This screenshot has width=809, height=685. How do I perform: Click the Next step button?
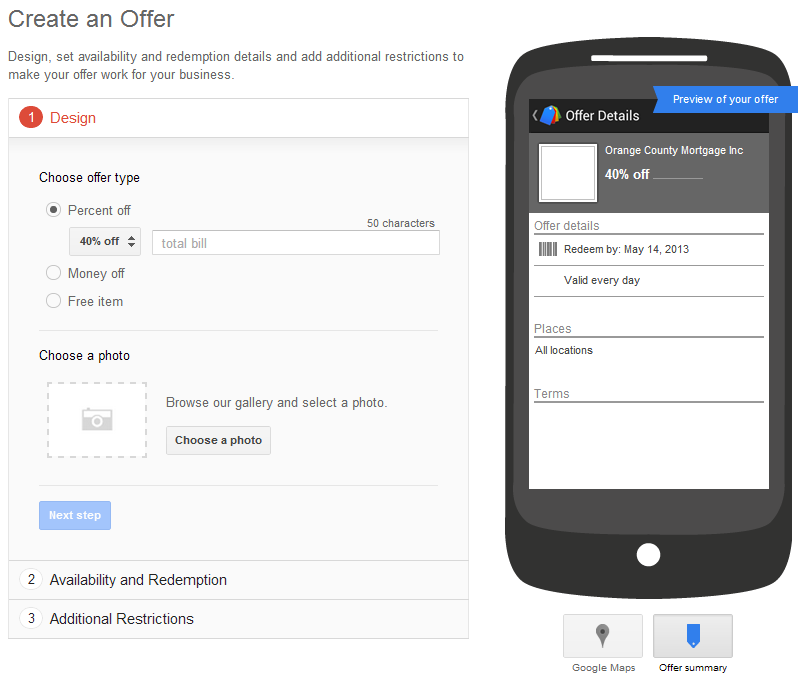(74, 515)
